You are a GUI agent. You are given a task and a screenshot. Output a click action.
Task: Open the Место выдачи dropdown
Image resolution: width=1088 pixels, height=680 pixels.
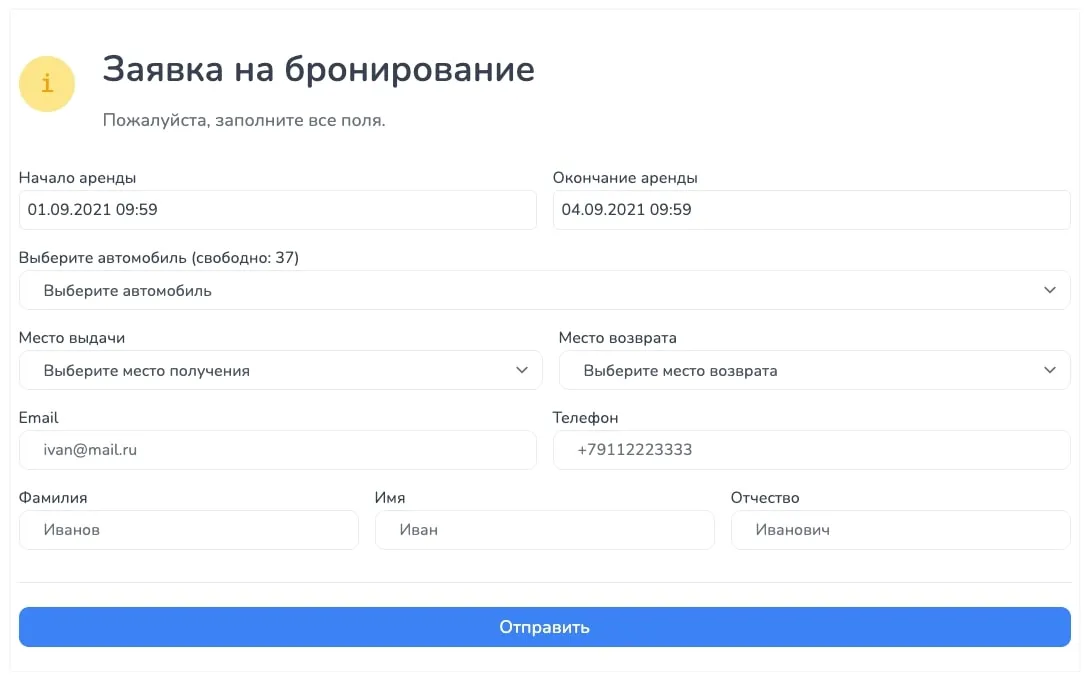coord(280,370)
